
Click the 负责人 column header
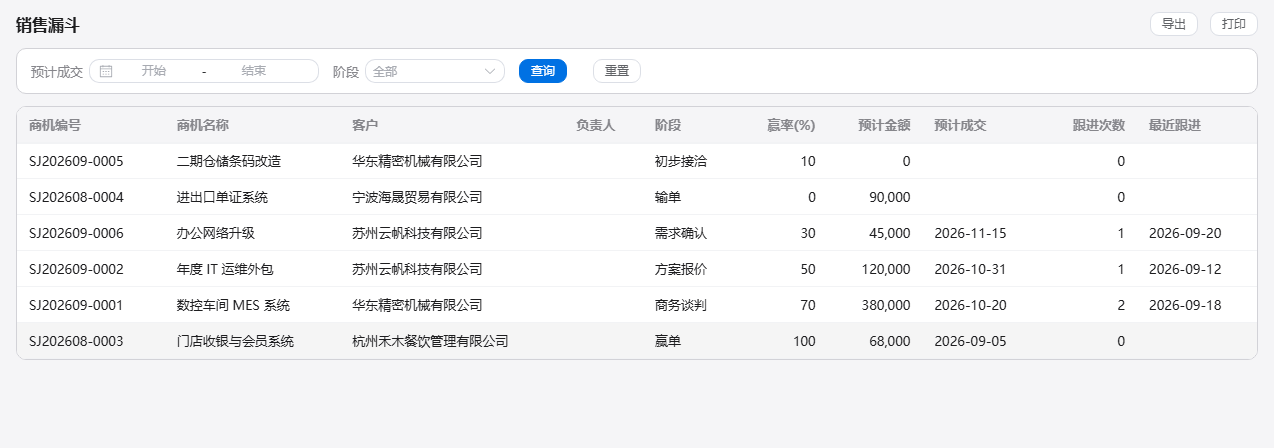pos(596,125)
